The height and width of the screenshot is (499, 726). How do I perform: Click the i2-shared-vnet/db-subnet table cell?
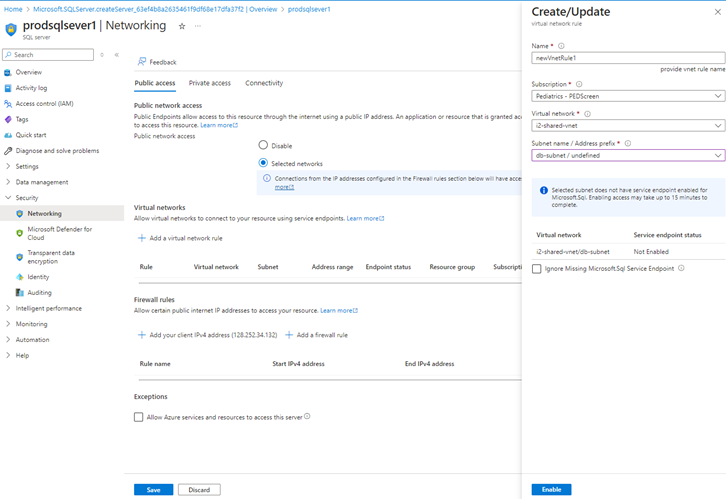click(x=573, y=252)
